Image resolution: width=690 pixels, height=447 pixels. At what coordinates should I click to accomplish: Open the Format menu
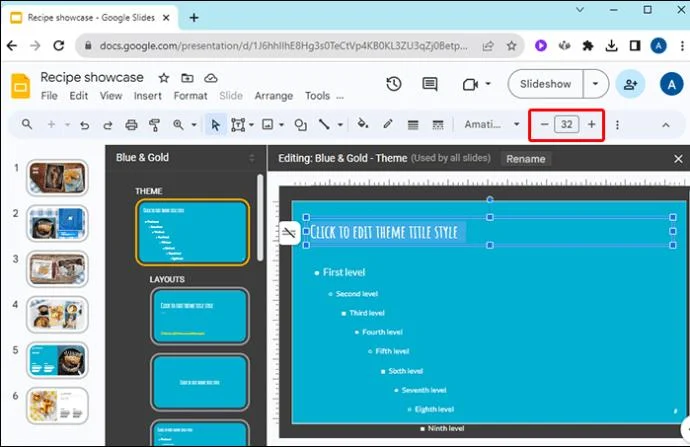click(190, 95)
